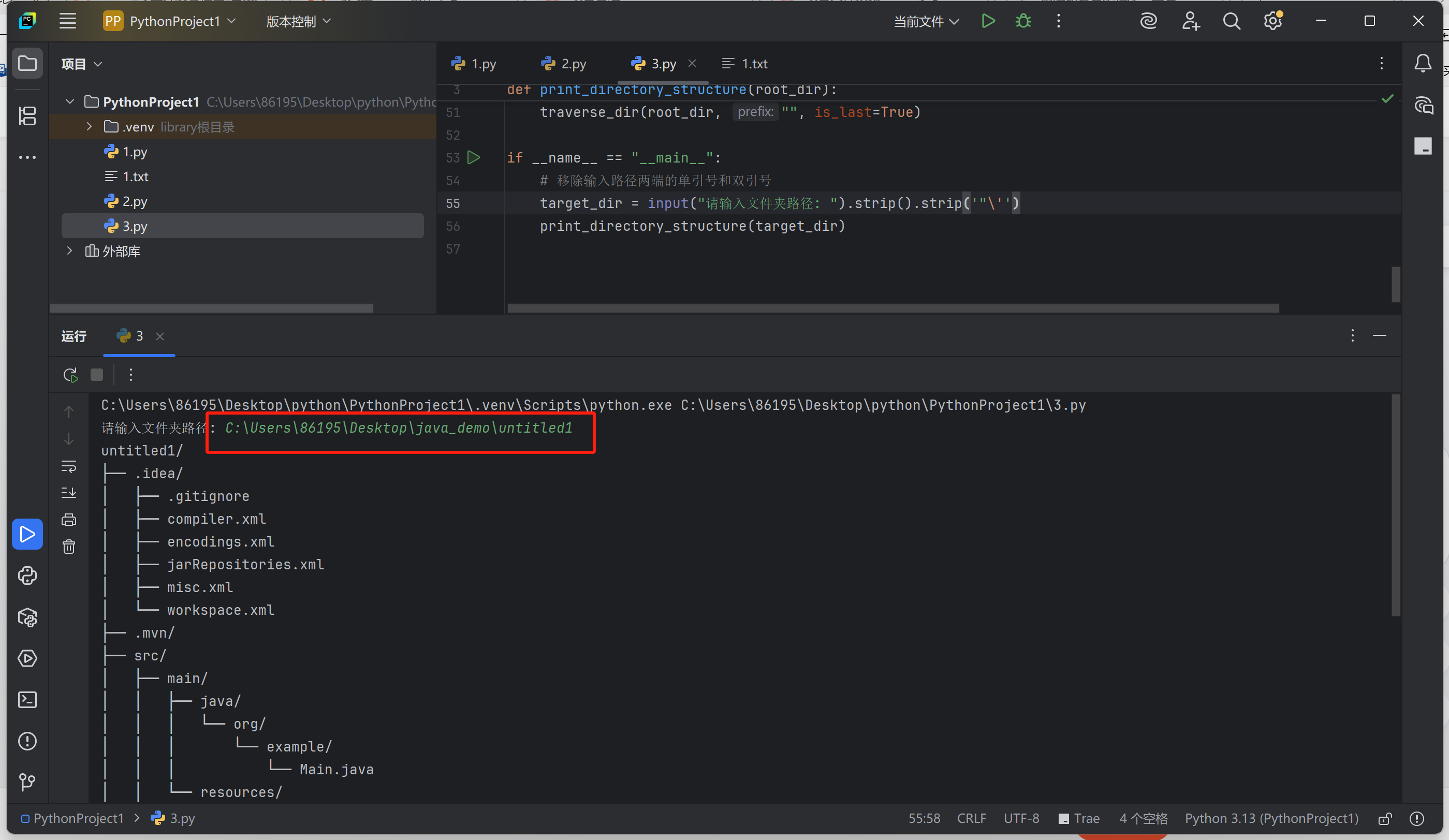The image size is (1449, 840).
Task: Open the Python Packages tool window
Action: (x=27, y=617)
